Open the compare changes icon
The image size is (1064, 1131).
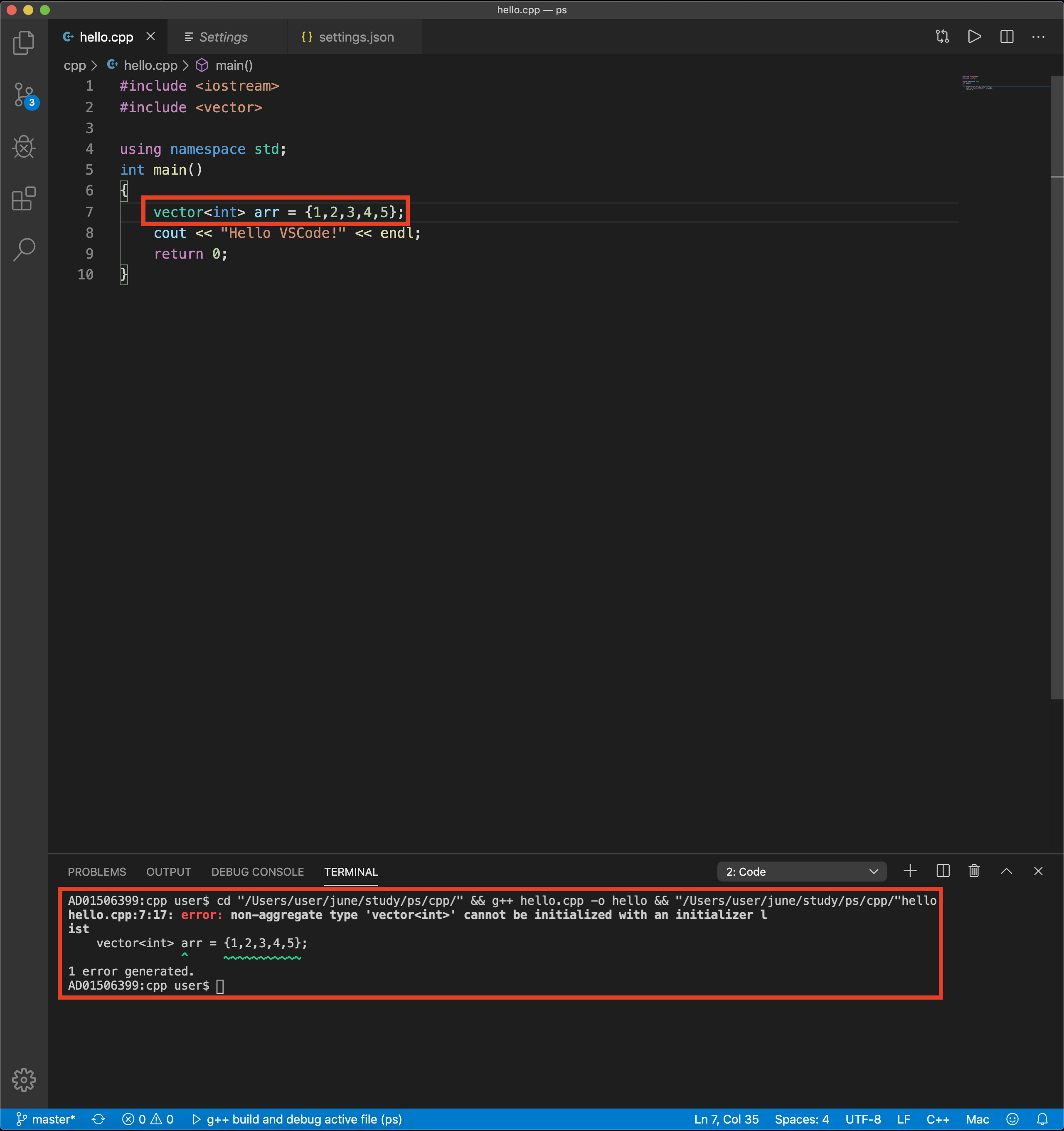(942, 37)
